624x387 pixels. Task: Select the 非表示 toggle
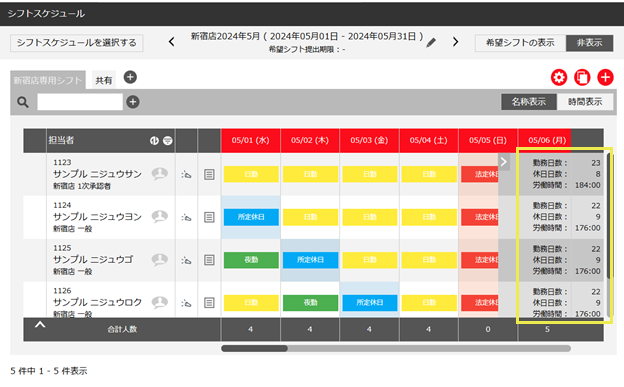(x=589, y=43)
